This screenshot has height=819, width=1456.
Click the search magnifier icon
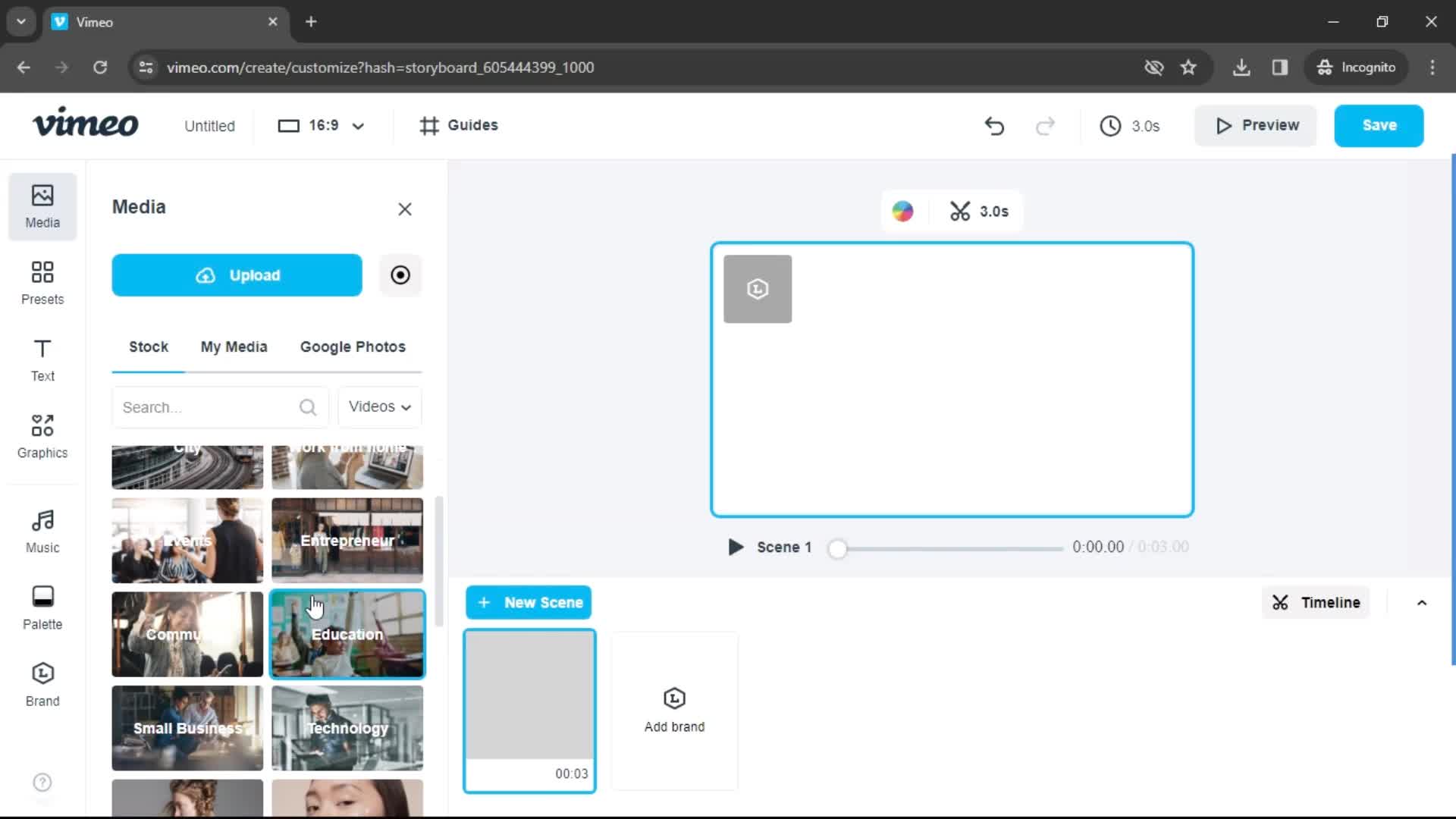(307, 407)
